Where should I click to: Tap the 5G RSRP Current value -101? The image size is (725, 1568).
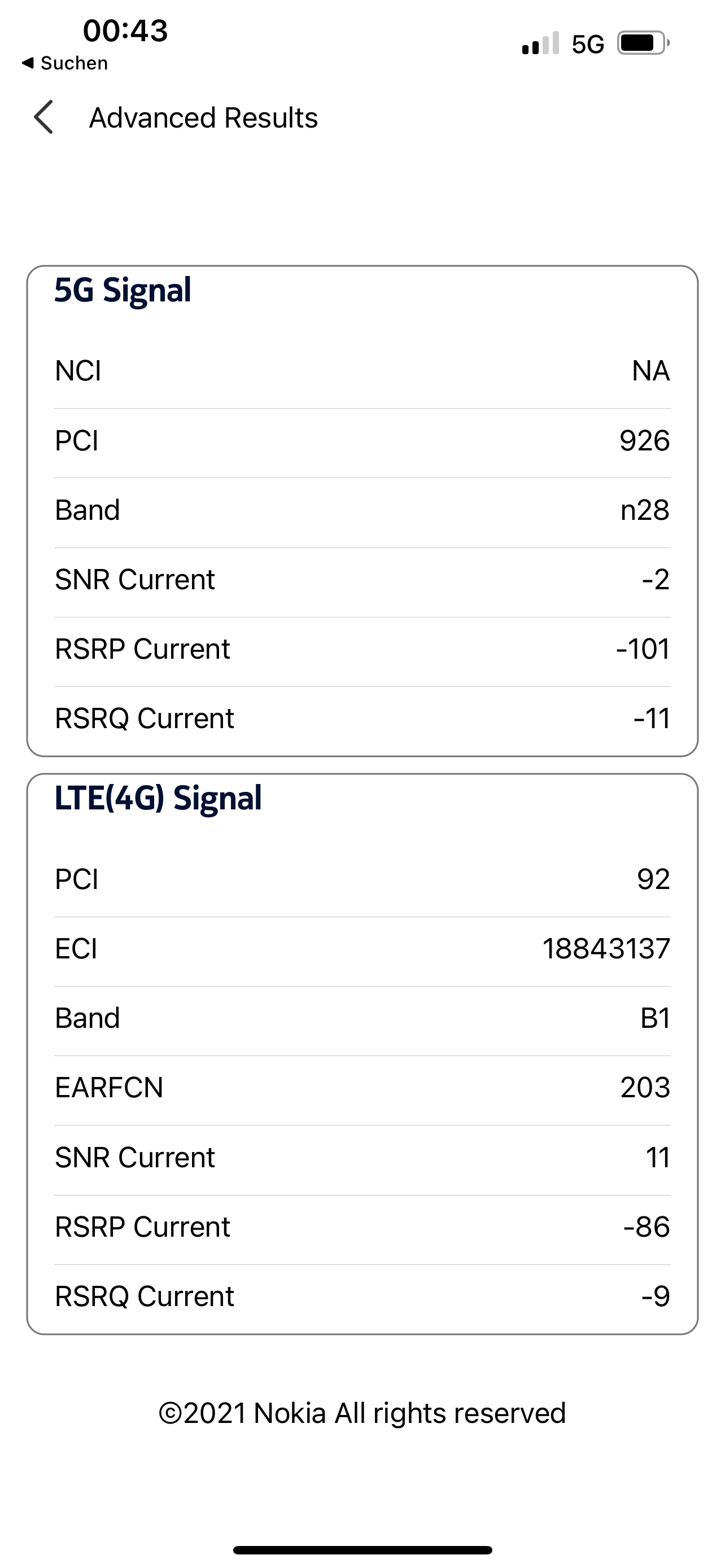click(x=643, y=649)
